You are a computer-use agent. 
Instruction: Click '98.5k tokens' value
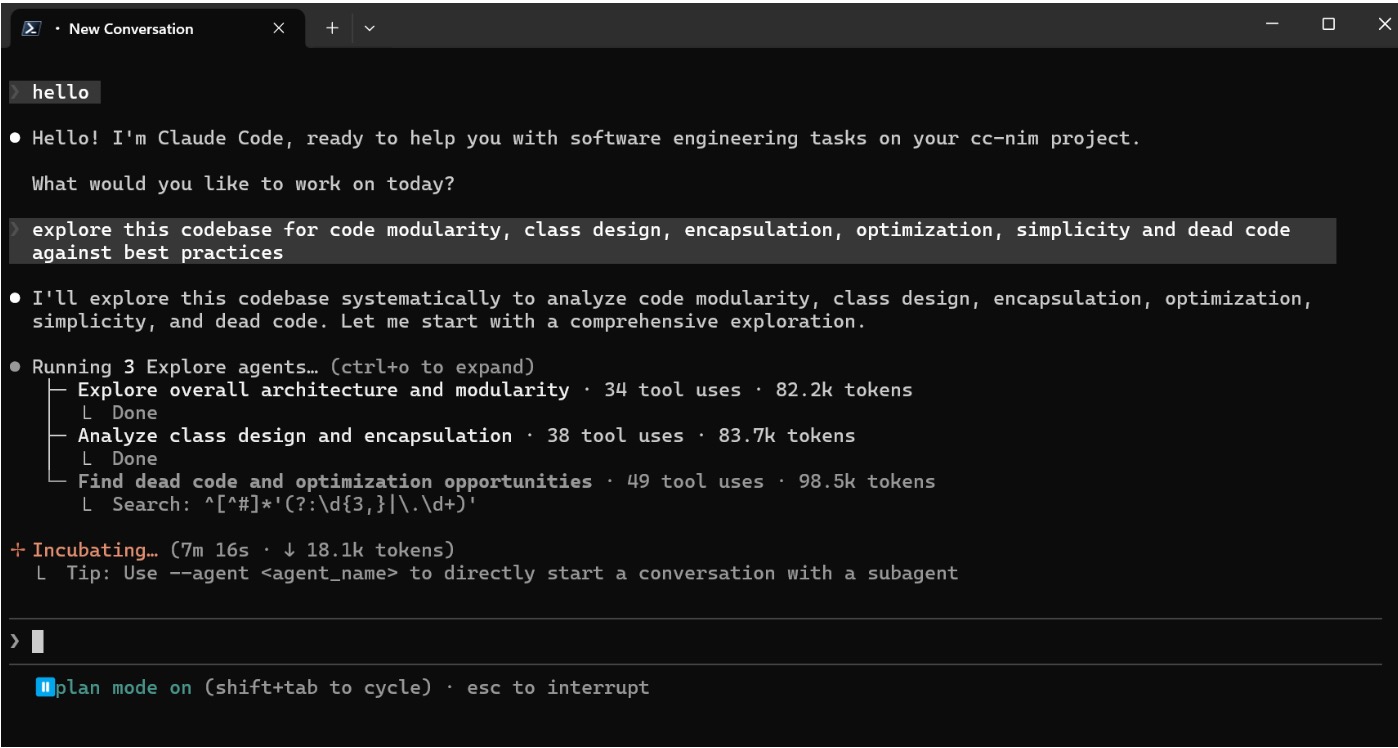point(867,482)
